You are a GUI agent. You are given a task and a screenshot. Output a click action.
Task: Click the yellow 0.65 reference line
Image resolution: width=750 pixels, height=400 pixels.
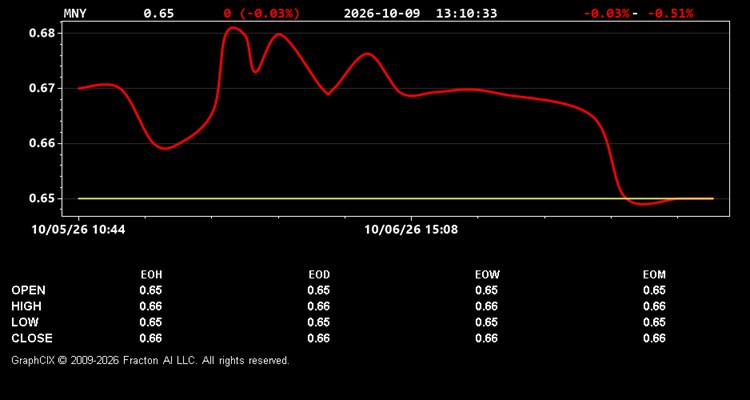(396, 199)
